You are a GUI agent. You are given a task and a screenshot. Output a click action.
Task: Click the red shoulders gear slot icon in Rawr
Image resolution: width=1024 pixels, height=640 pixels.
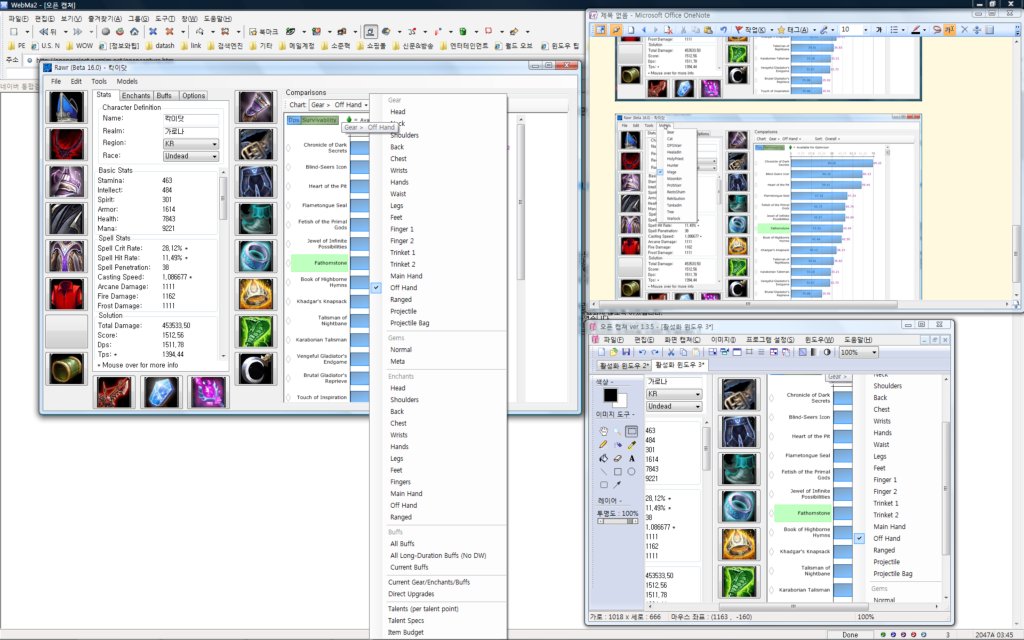click(67, 144)
